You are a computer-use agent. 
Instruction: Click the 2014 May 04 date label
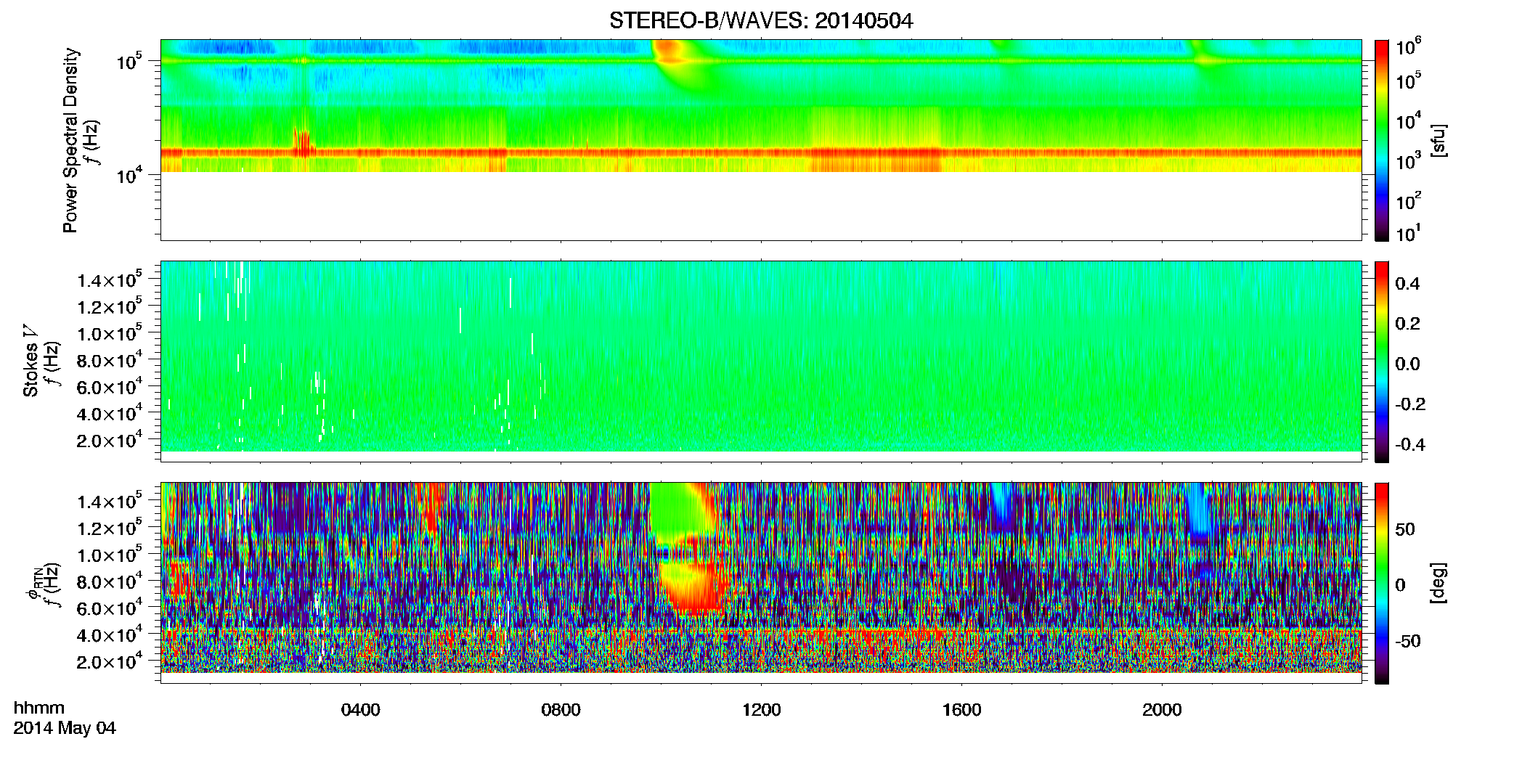click(65, 728)
